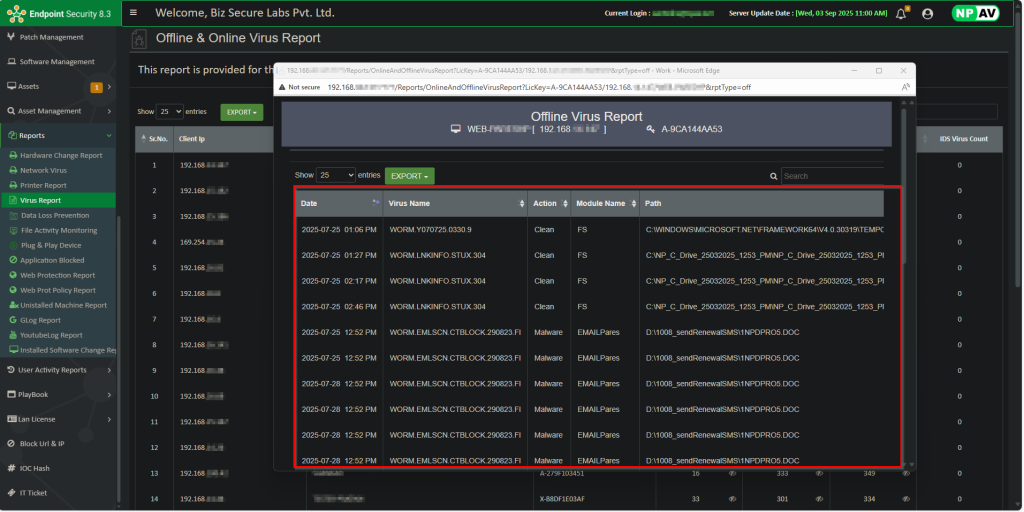1024x512 pixels.
Task: Click the Edge read aloud icon
Action: (905, 87)
